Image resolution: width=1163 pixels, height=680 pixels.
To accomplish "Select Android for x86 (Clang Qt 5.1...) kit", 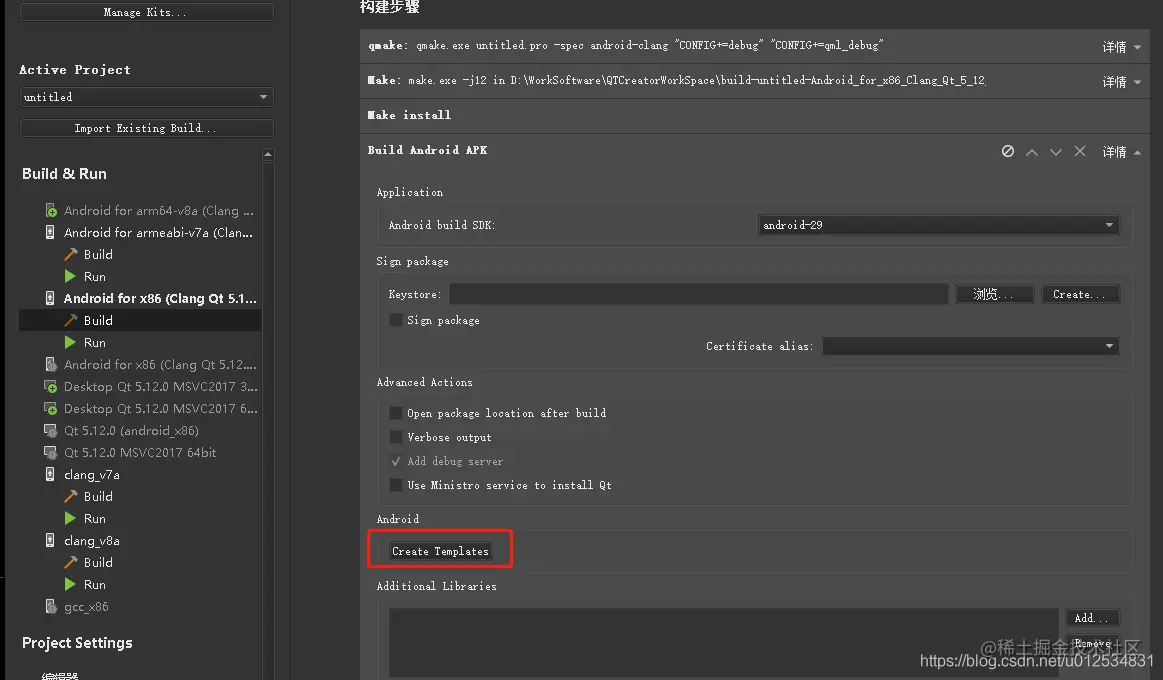I will [x=159, y=298].
